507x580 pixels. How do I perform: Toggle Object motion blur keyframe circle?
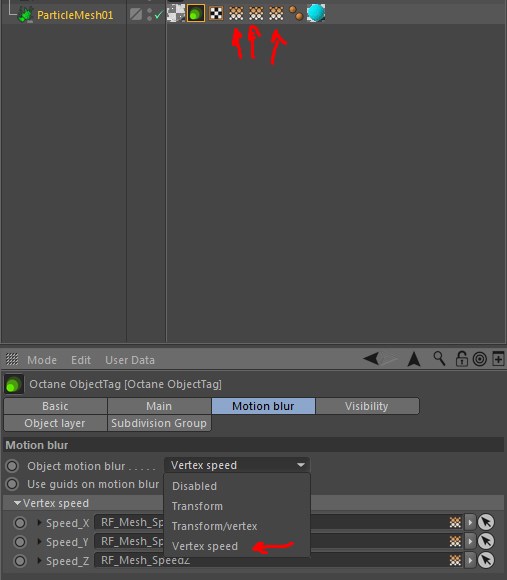coord(12,466)
